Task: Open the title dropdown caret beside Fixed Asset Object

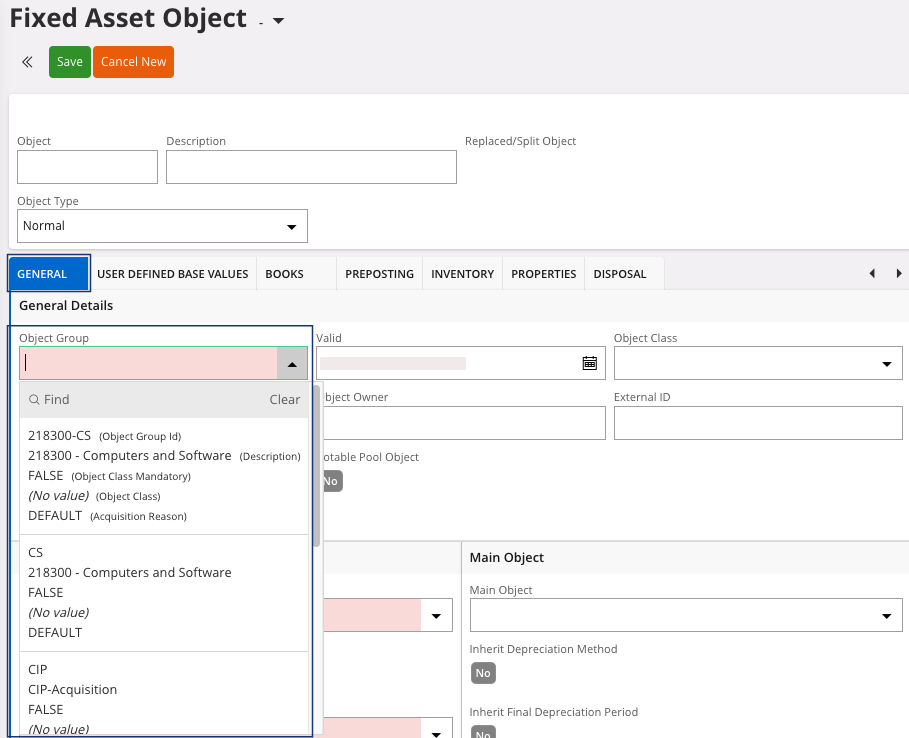Action: 278,21
